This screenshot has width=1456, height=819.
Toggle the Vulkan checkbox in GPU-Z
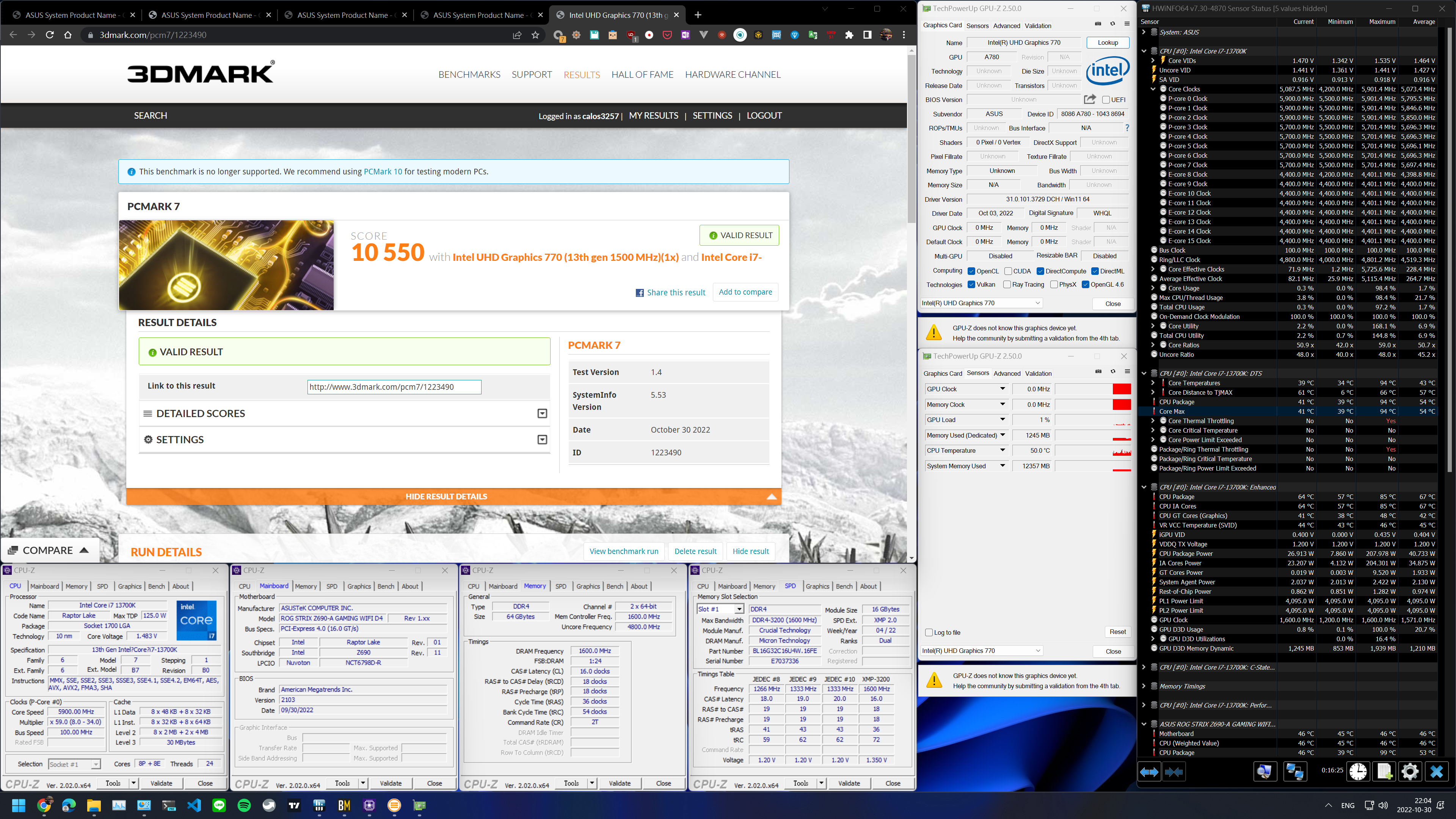(971, 285)
